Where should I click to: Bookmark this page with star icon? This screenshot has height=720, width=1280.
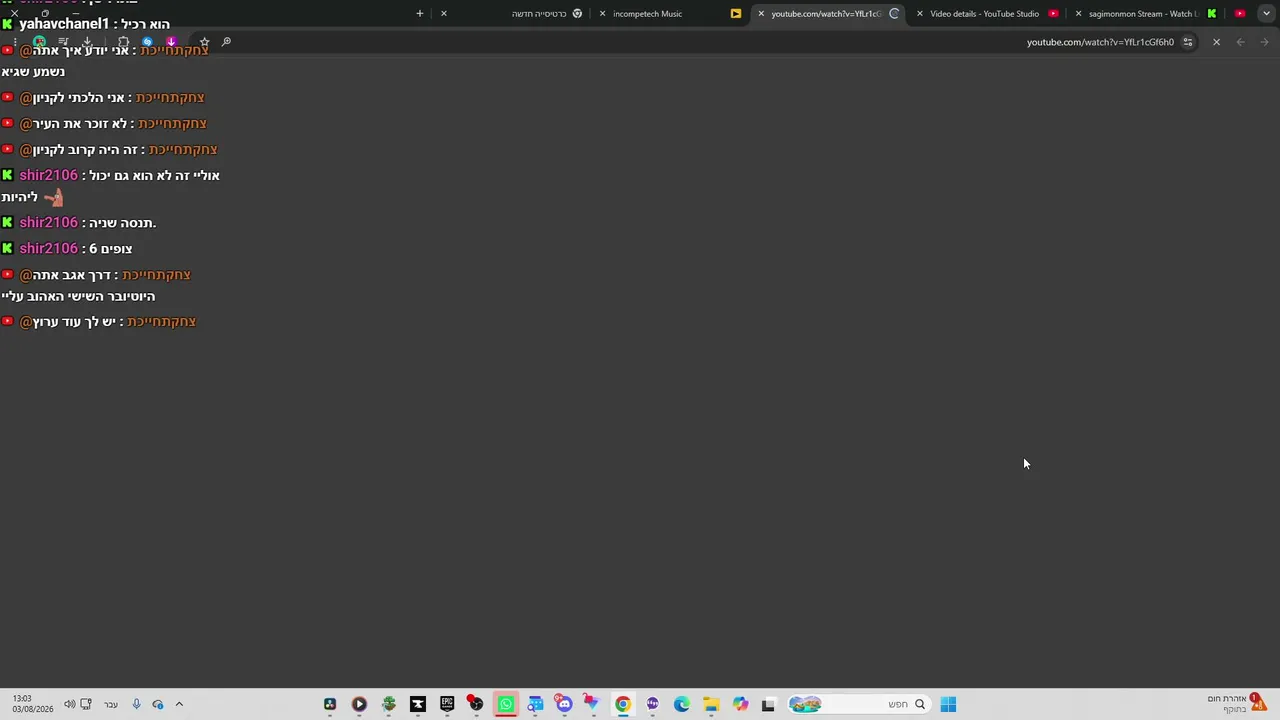pos(204,42)
